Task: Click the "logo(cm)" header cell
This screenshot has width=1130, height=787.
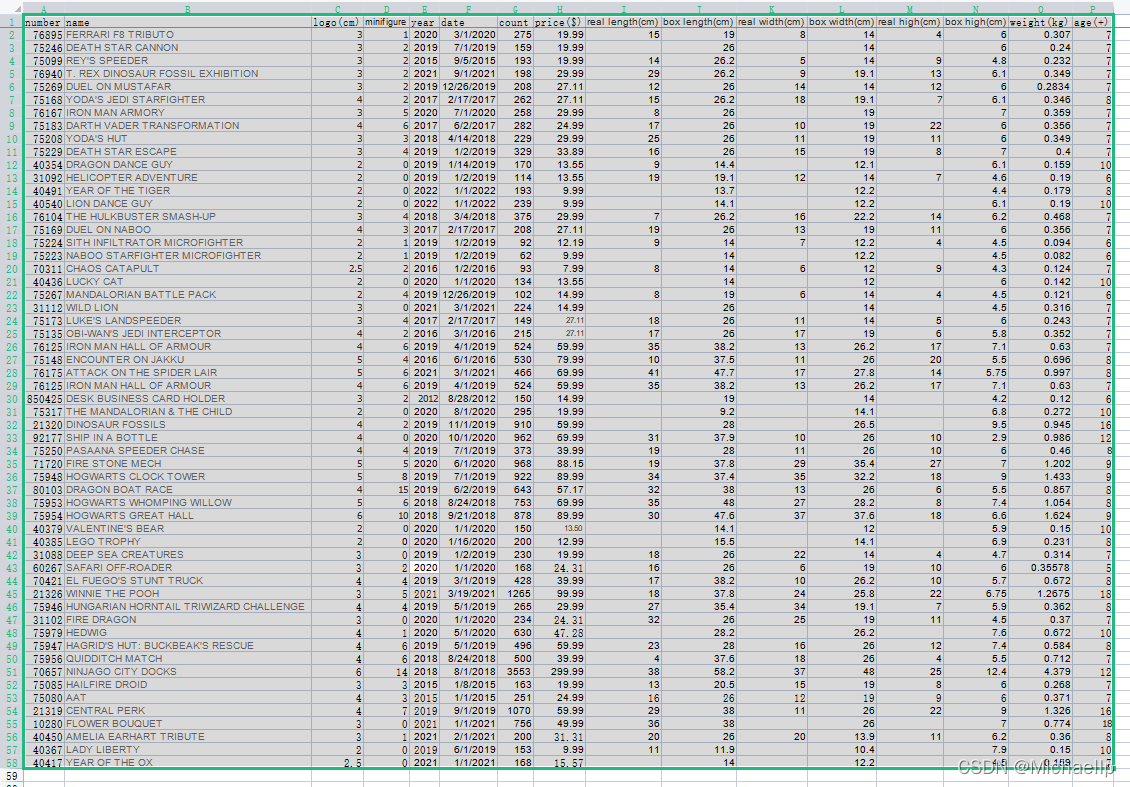Action: [x=337, y=22]
